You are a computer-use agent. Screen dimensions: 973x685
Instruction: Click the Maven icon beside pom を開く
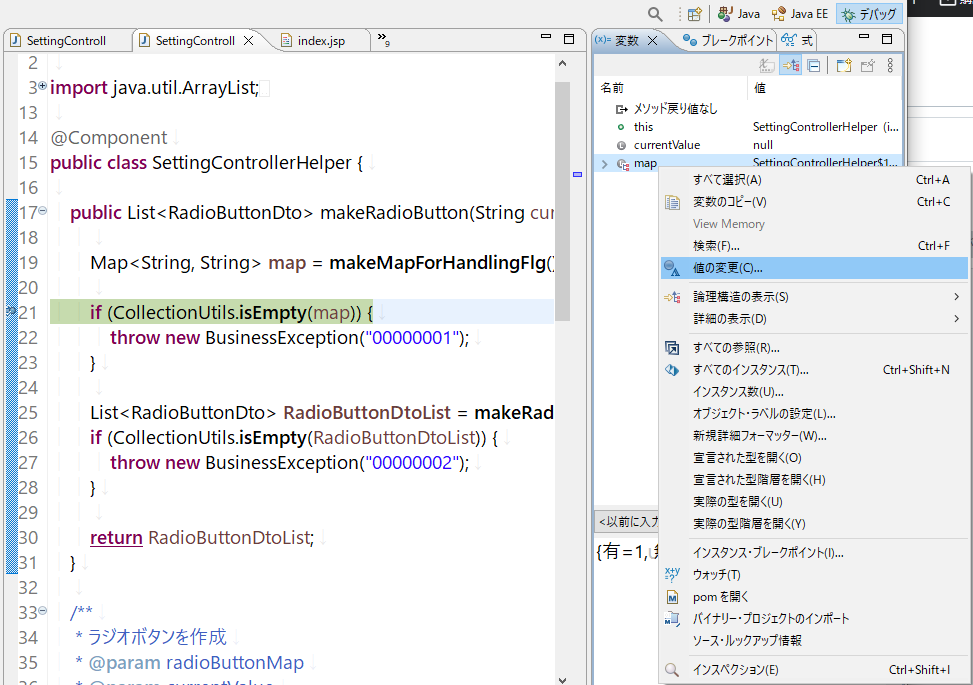tap(672, 599)
